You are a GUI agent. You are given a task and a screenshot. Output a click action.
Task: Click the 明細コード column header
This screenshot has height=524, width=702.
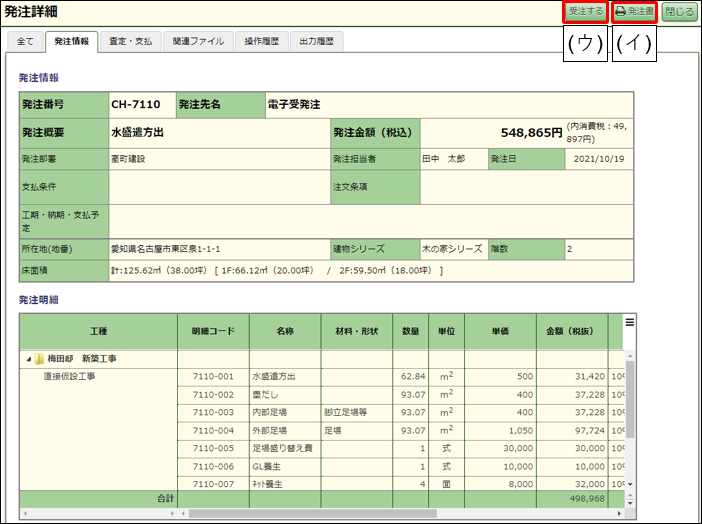click(x=214, y=331)
